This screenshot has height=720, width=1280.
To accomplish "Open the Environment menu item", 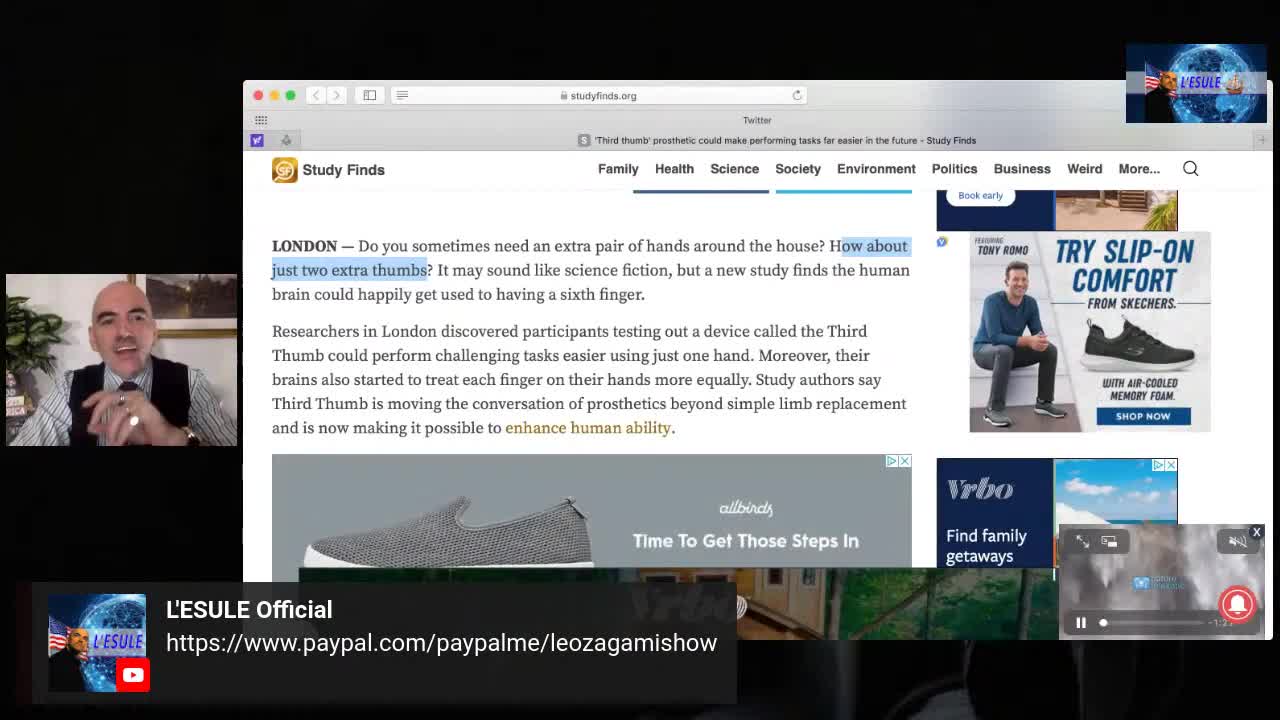I will point(876,169).
